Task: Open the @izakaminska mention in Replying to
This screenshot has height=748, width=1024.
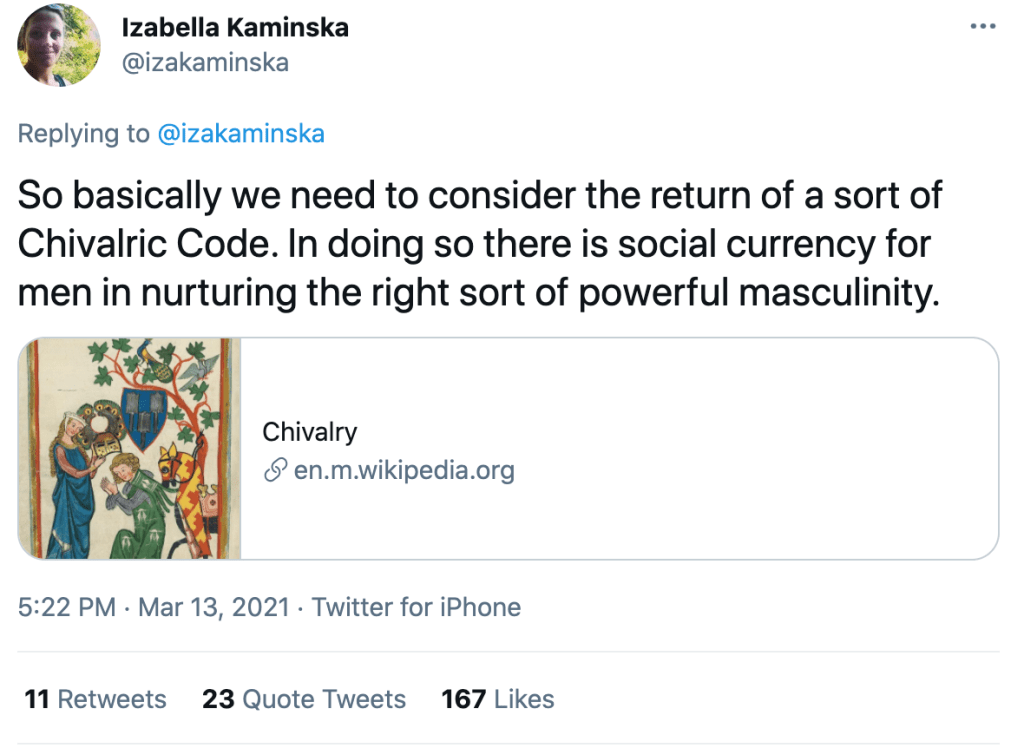Action: click(x=241, y=134)
